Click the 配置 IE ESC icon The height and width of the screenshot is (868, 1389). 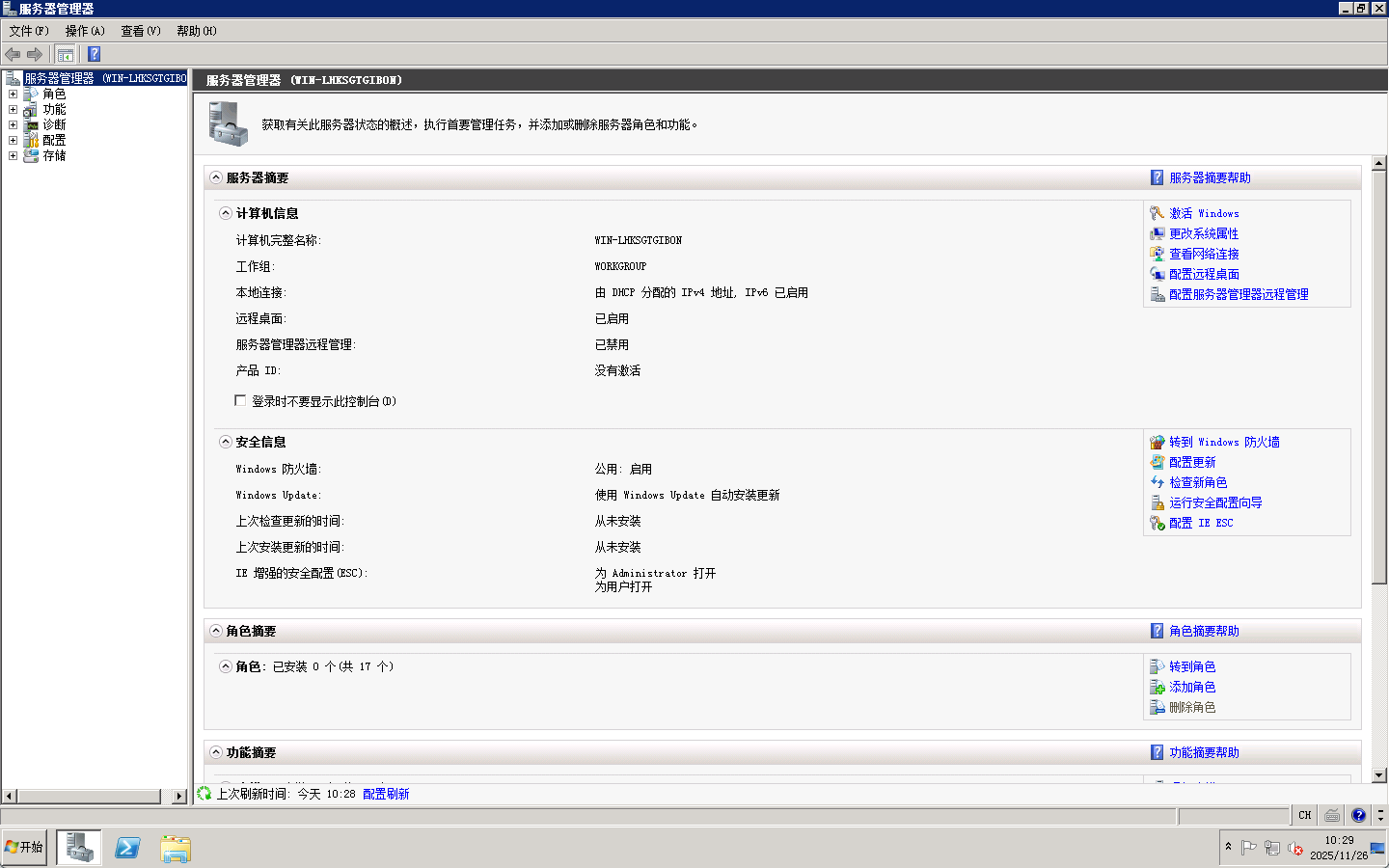tap(1157, 523)
